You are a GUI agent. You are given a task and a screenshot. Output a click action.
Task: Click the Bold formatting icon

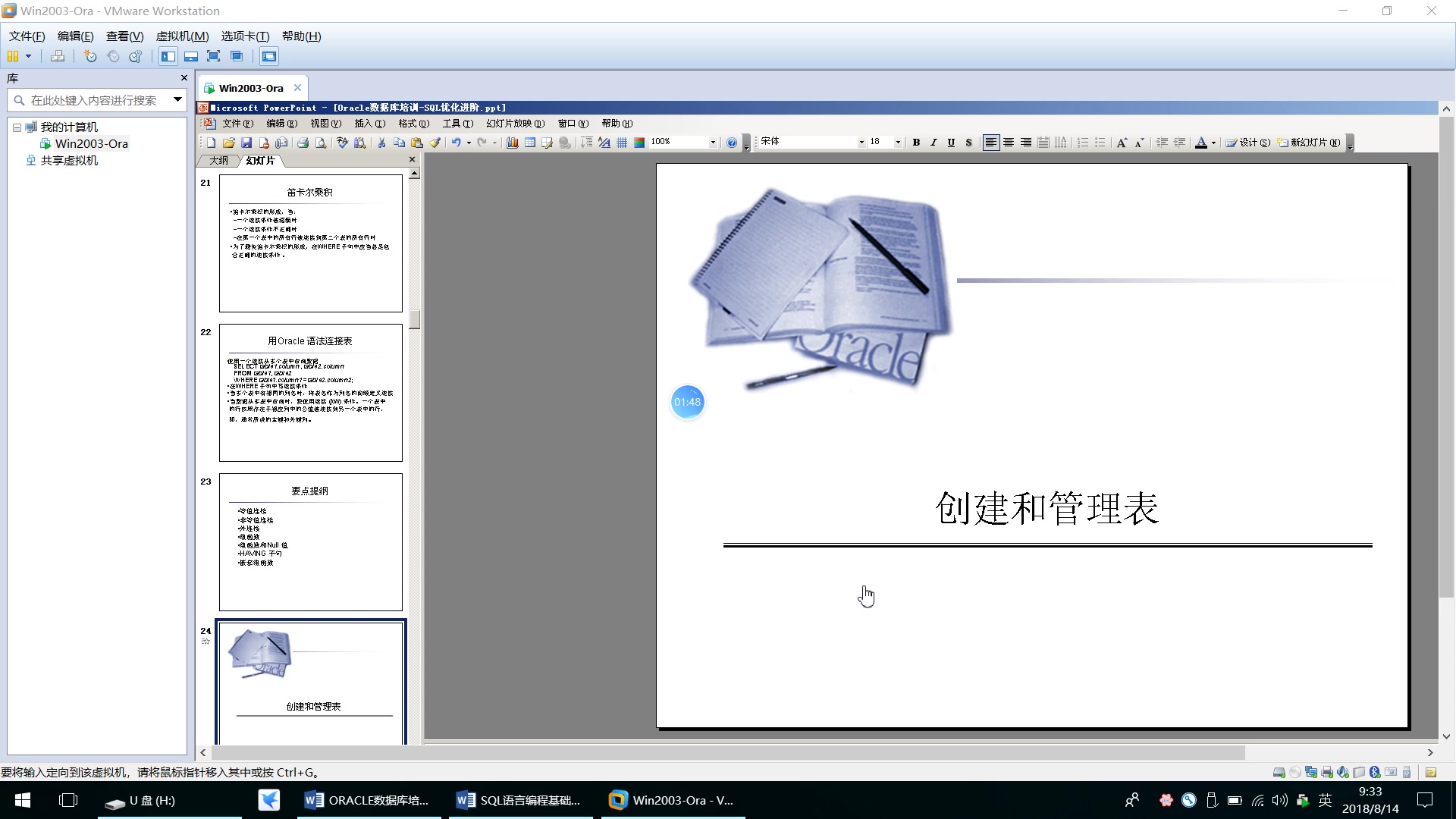click(917, 141)
